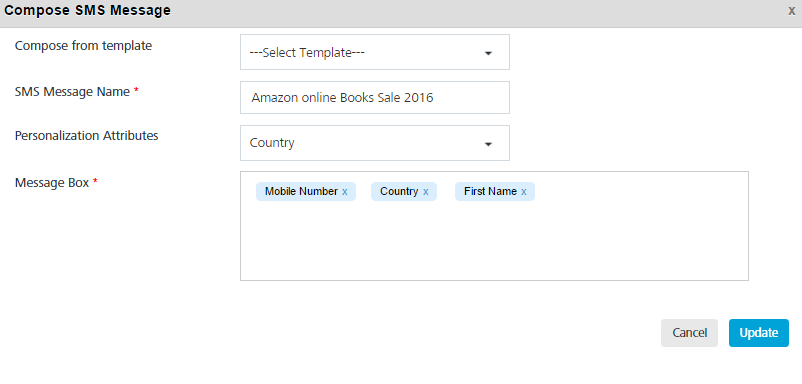The image size is (802, 384).
Task: Select the First Name tag
Action: coord(490,192)
